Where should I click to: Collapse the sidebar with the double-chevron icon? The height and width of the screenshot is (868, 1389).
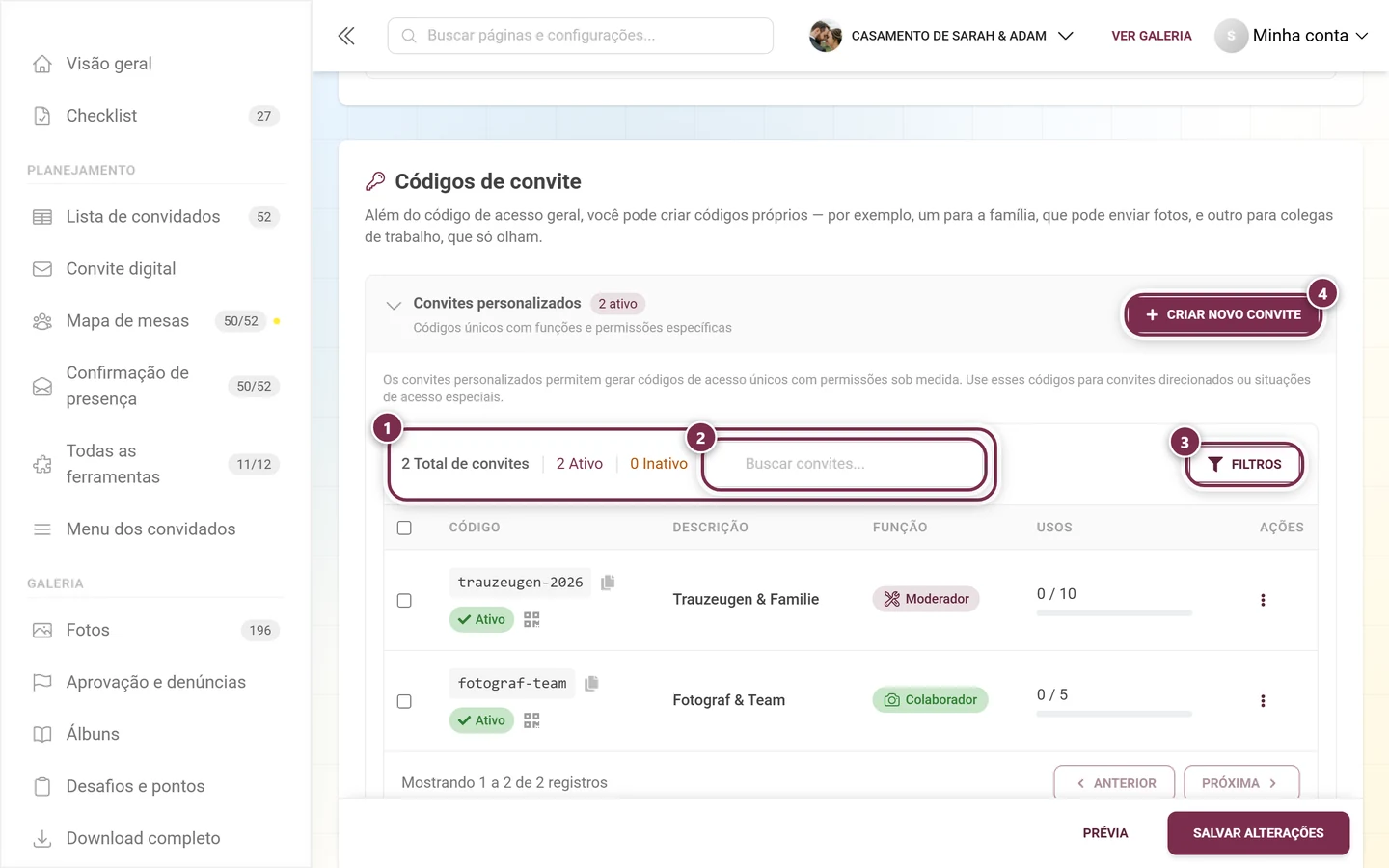(346, 36)
